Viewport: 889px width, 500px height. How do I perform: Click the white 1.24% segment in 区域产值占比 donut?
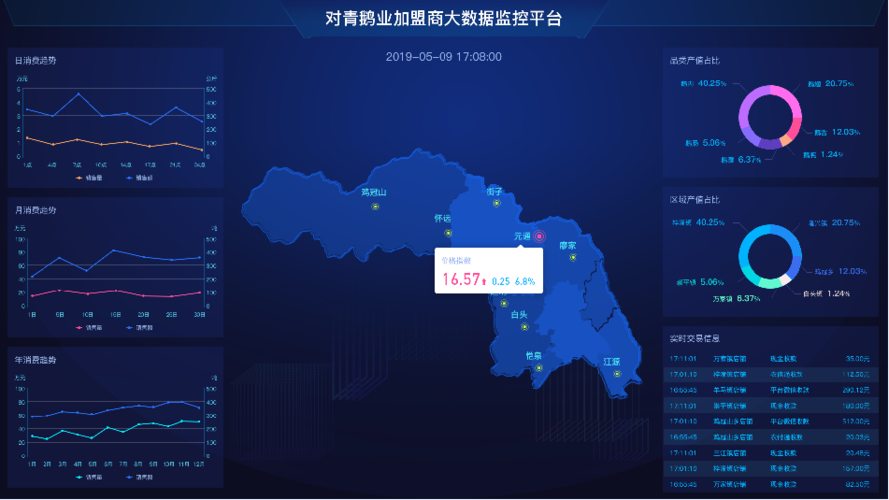point(785,279)
